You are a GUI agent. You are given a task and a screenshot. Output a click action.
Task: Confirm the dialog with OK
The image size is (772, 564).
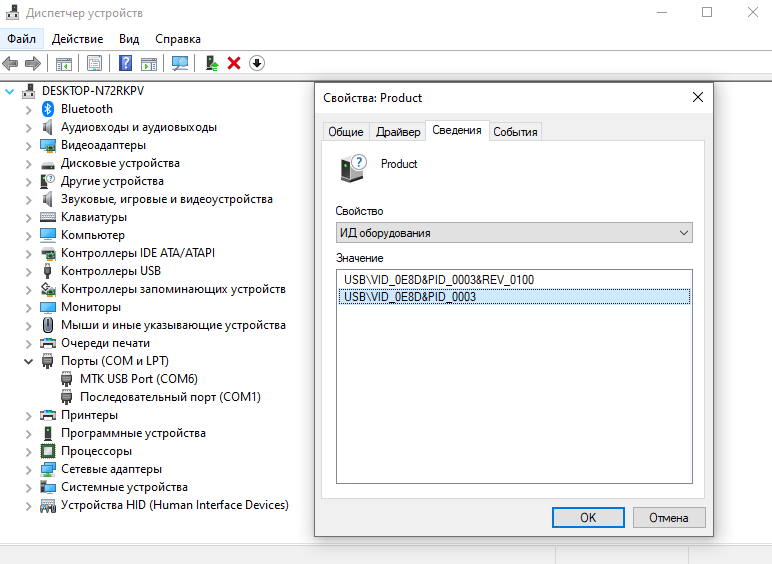[x=588, y=518]
